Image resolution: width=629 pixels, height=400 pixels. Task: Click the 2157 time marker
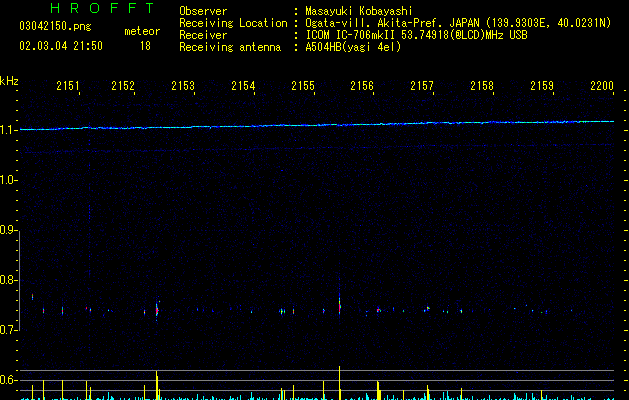[422, 85]
